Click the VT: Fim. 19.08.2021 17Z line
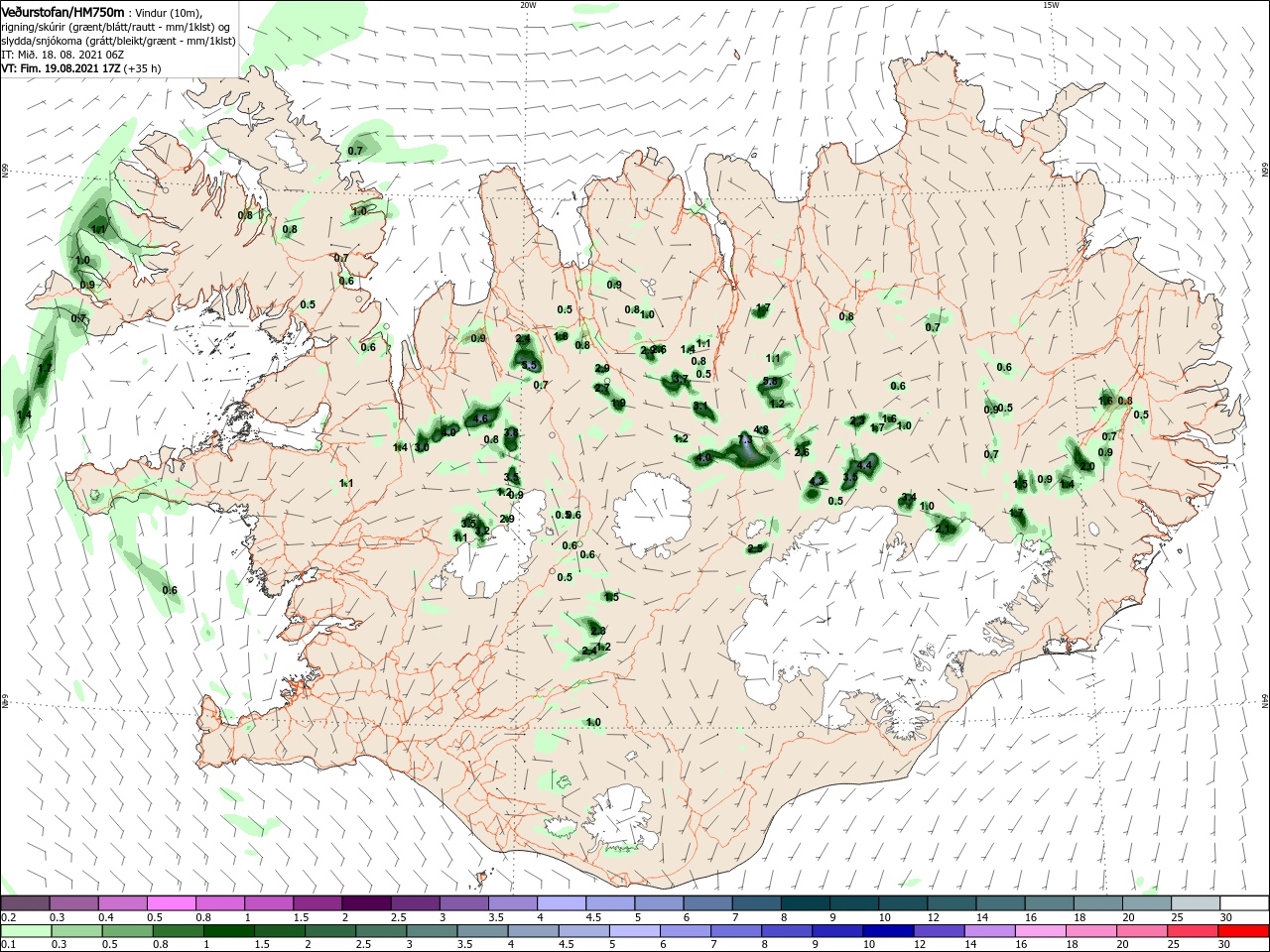The height and width of the screenshot is (952, 1270). click(81, 68)
